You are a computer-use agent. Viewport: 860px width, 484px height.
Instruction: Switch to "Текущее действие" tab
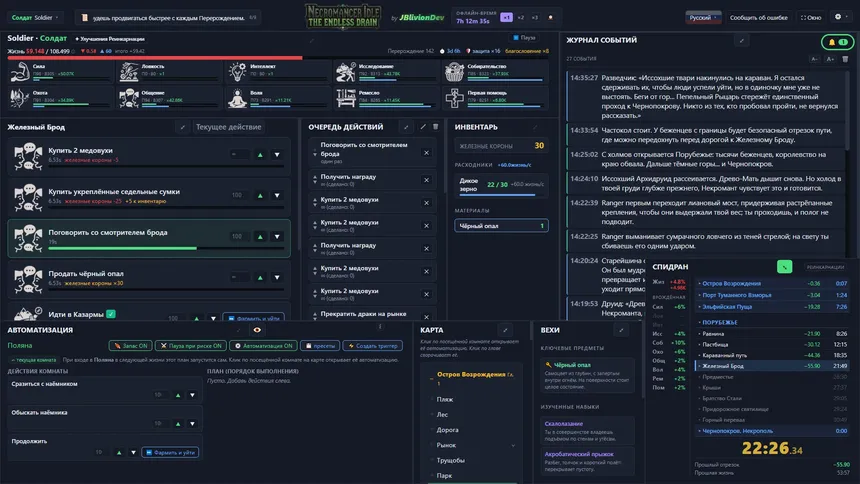point(228,127)
